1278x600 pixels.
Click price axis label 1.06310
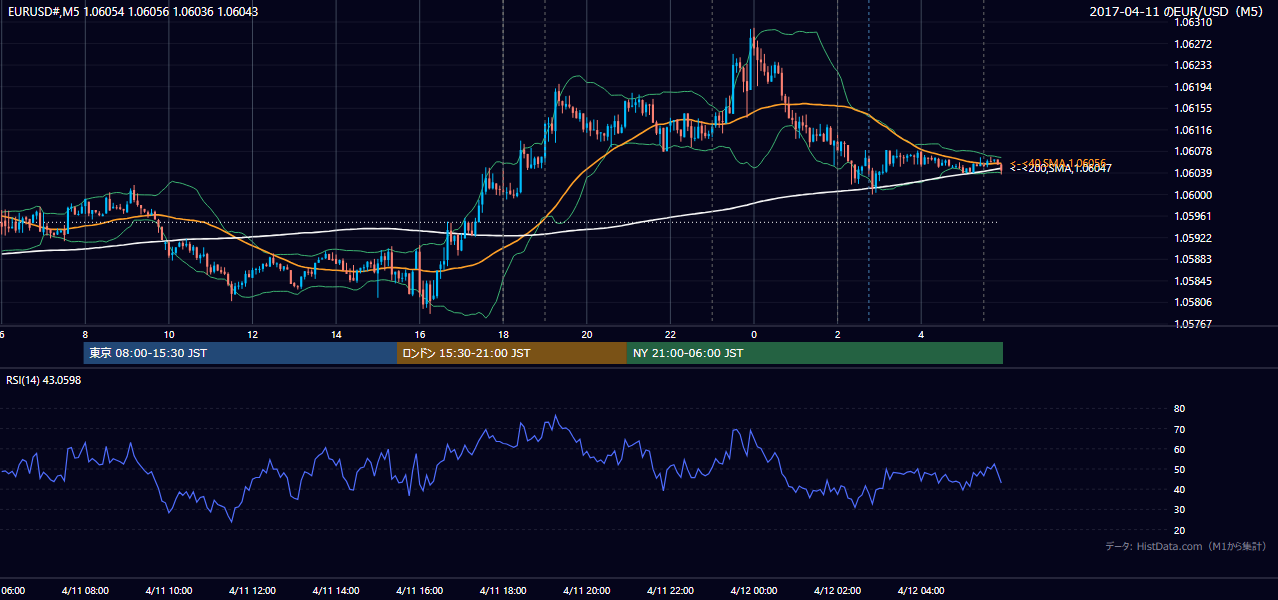tap(1193, 22)
